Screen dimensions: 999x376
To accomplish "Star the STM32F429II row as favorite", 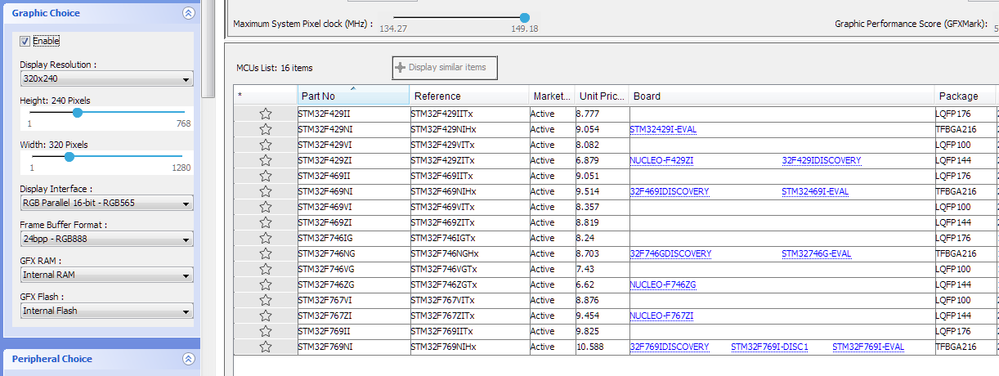I will 266,114.
